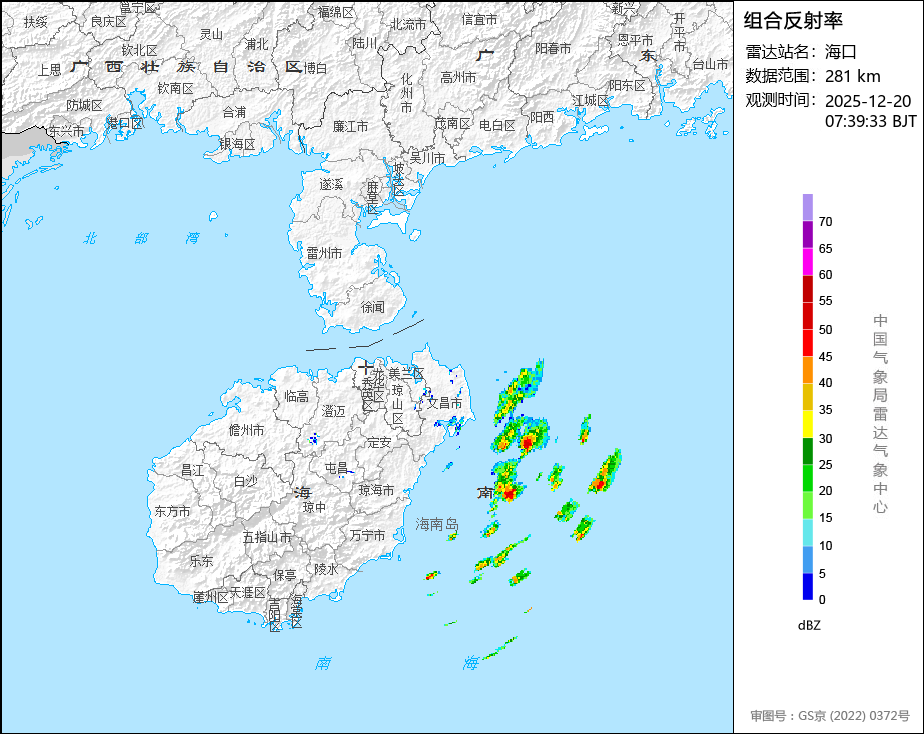Image resolution: width=924 pixels, height=734 pixels.
Task: Click the 恩平市 label on the map
Action: tap(635, 40)
